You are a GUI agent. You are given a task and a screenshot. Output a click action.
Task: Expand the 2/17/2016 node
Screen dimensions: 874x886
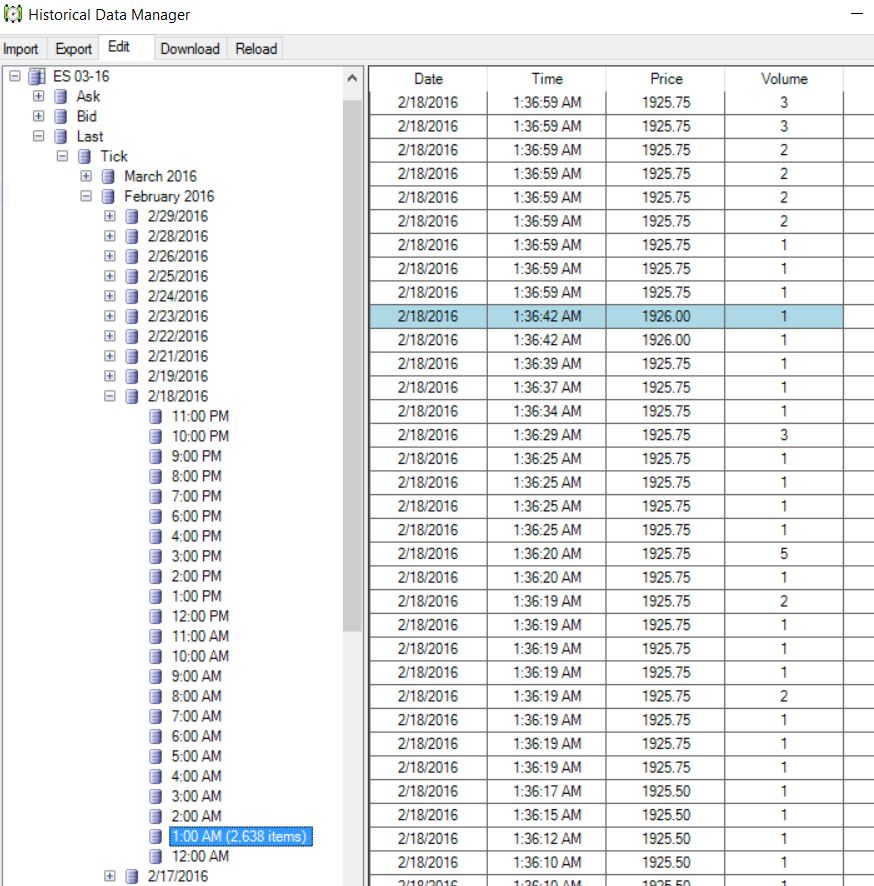click(110, 876)
